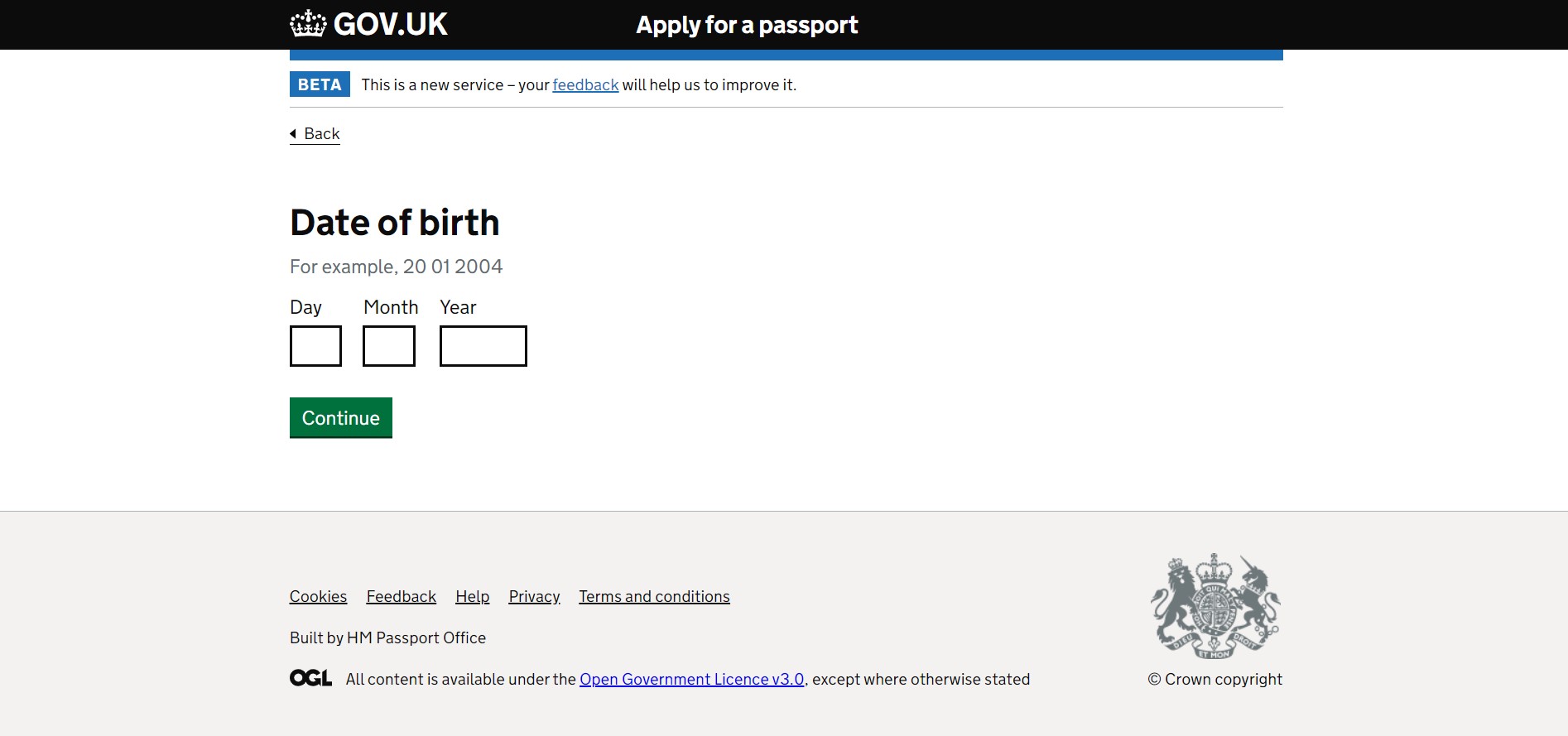
Task: Click the Royal coat of arms crest
Action: pyautogui.click(x=1214, y=606)
